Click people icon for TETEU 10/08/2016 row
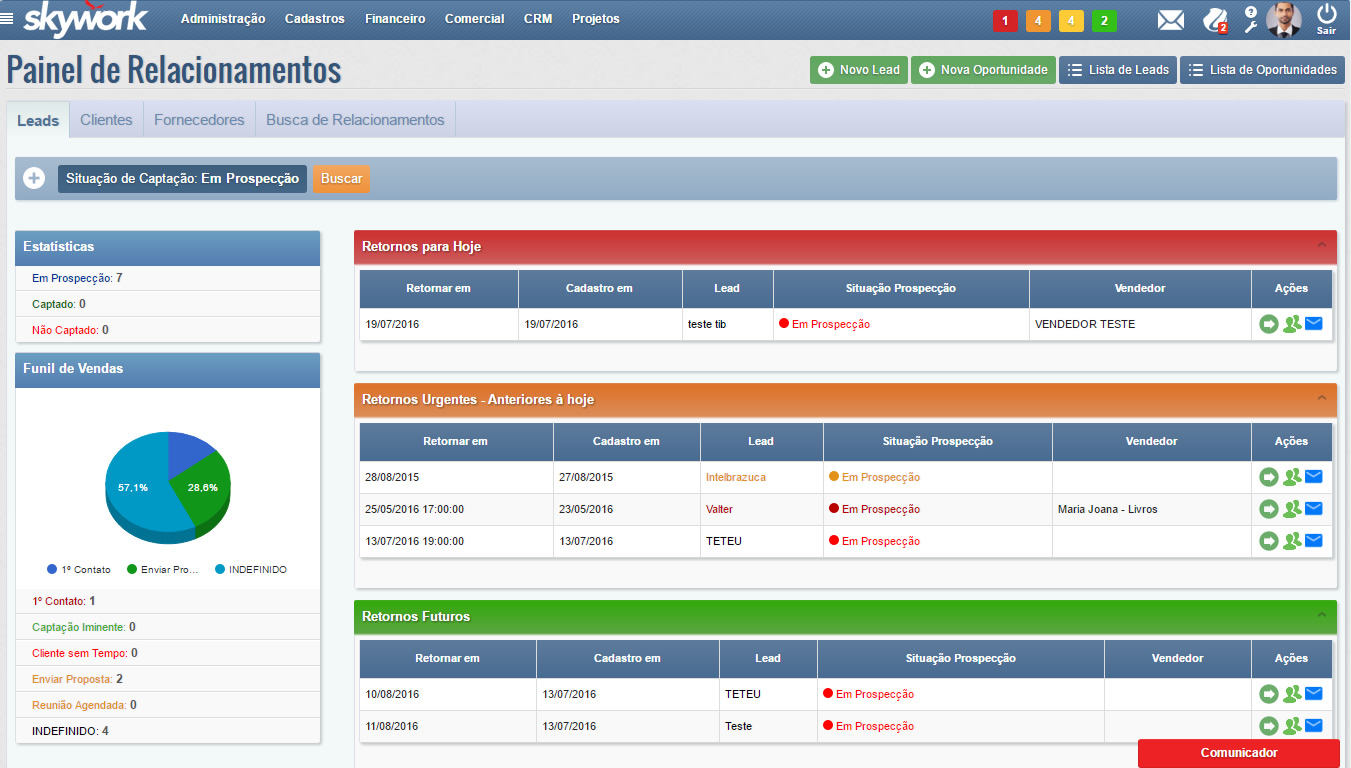Viewport: 1351px width, 768px height. pos(1292,694)
